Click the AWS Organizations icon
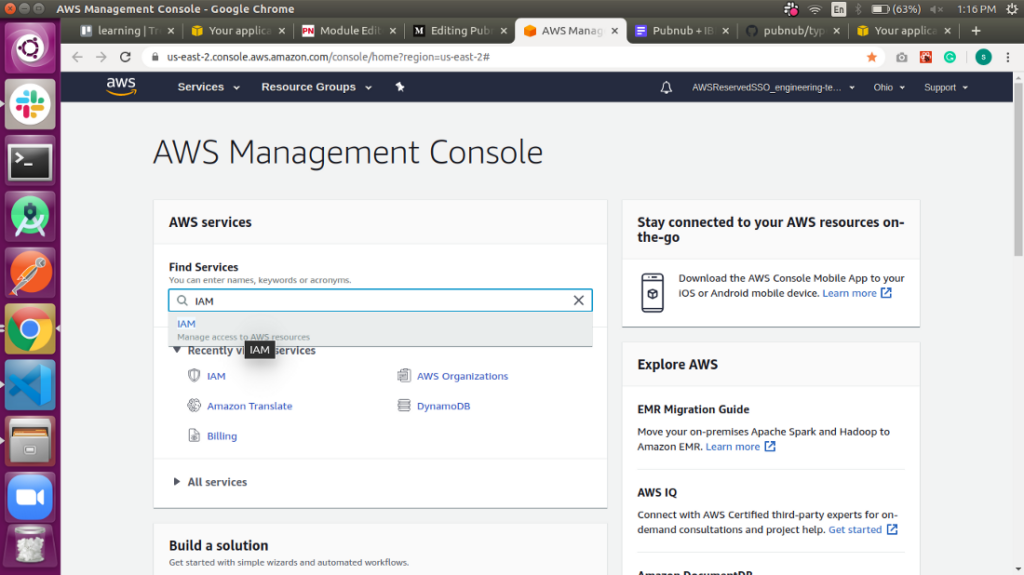 pos(404,375)
